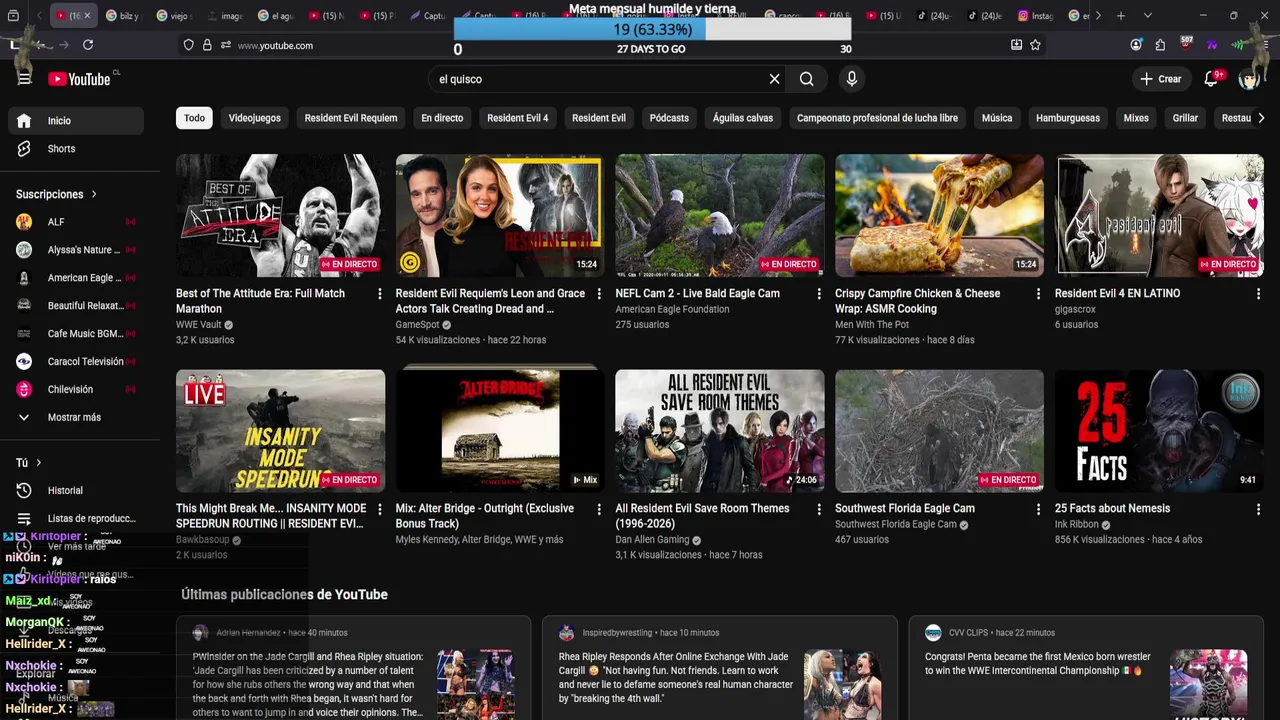
Task: Select the Resident Evil Requiem chip
Action: pos(351,118)
